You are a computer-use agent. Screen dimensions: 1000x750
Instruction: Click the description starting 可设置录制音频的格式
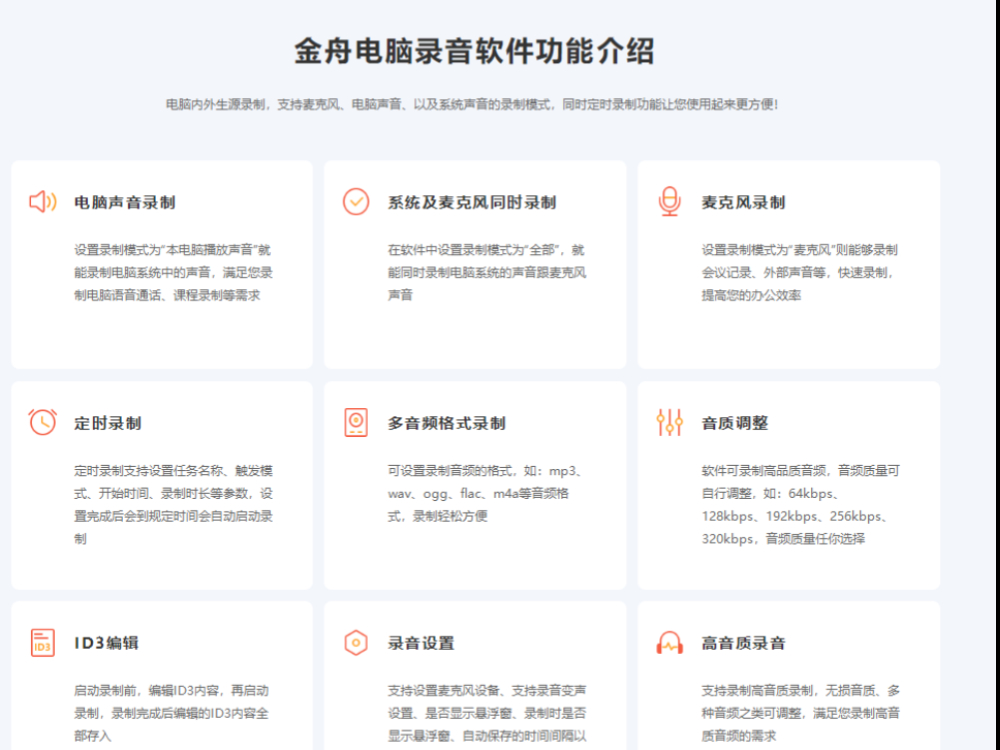click(485, 493)
